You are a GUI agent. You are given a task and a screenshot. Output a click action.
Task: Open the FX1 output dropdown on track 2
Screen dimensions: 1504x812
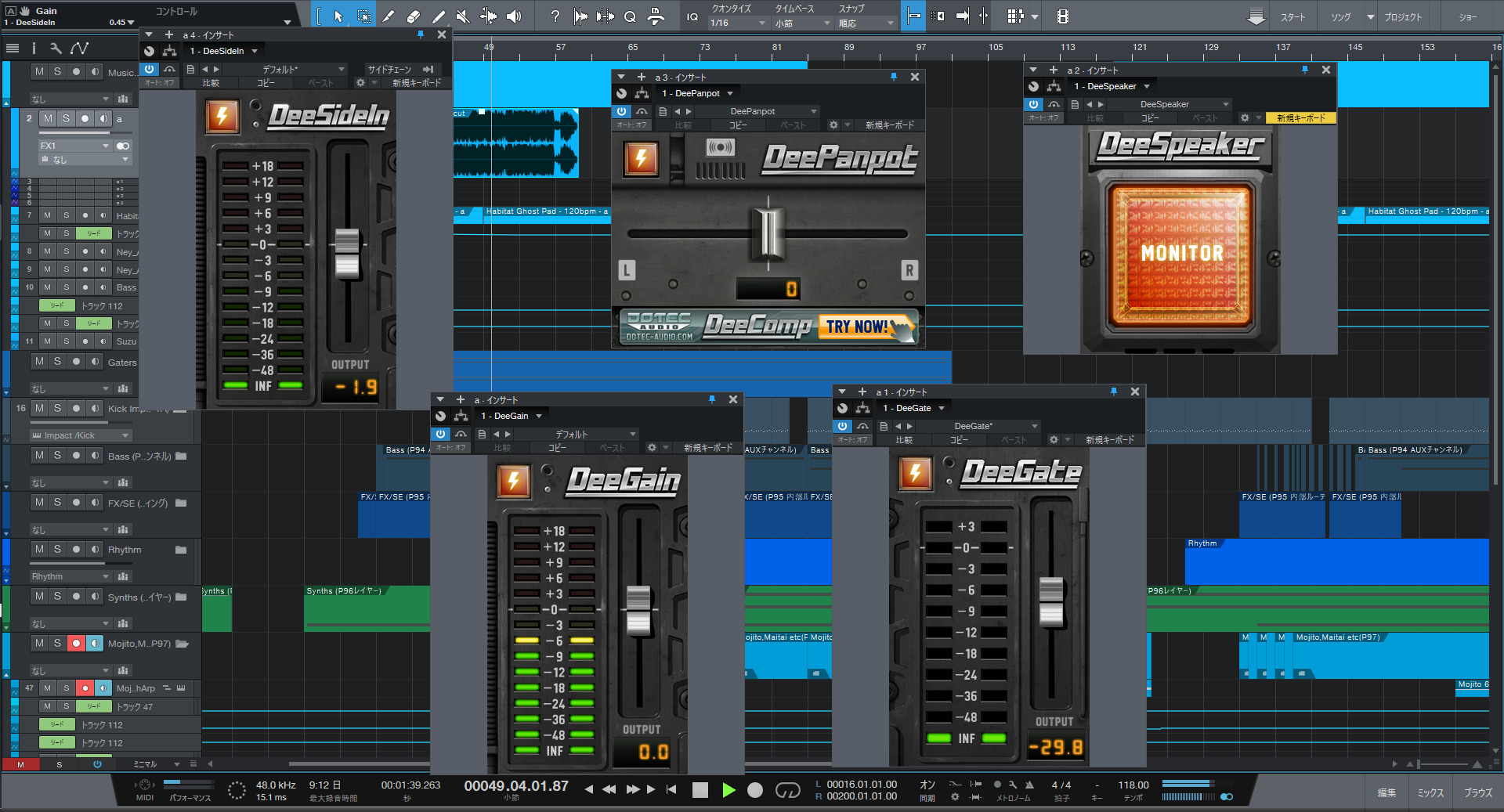(75, 146)
